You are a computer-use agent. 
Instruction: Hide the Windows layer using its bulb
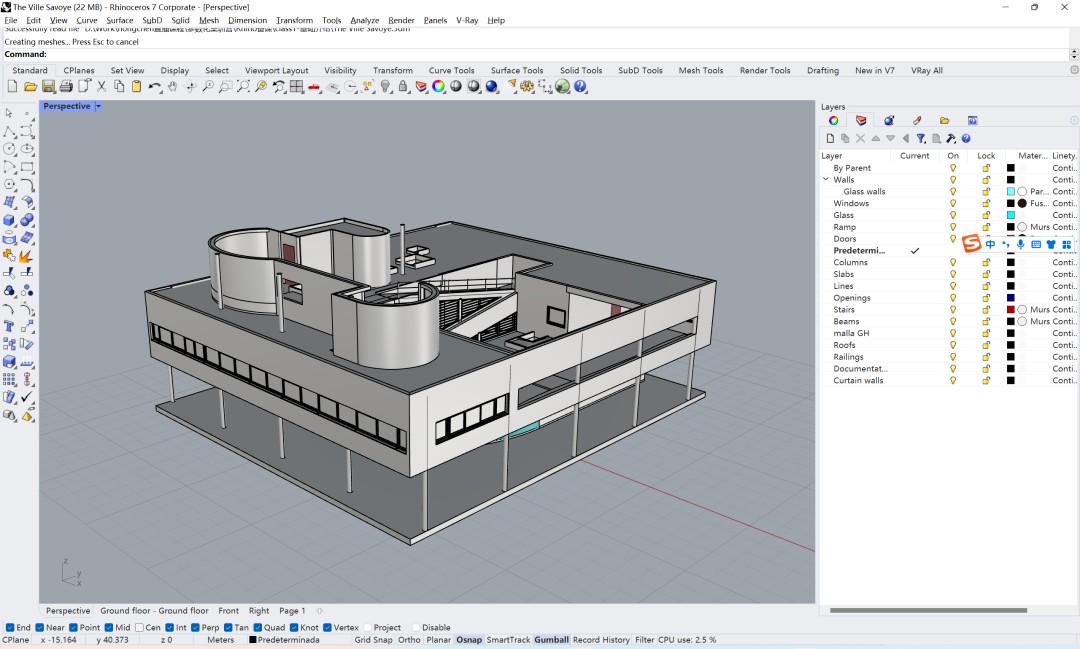coord(953,203)
